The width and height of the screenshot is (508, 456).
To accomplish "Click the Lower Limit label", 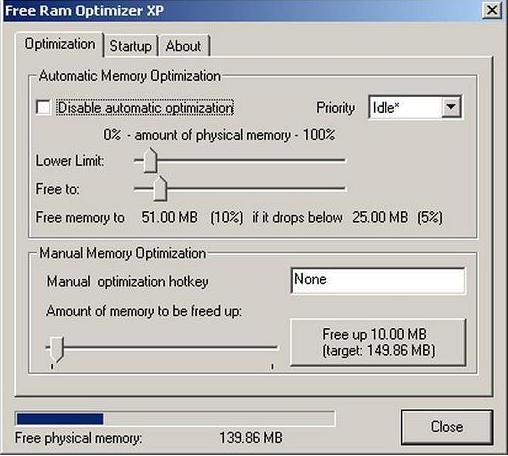I will (x=70, y=161).
